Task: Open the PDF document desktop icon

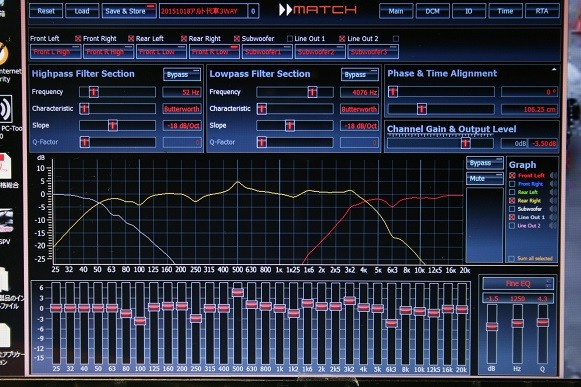Action: [x=5, y=166]
